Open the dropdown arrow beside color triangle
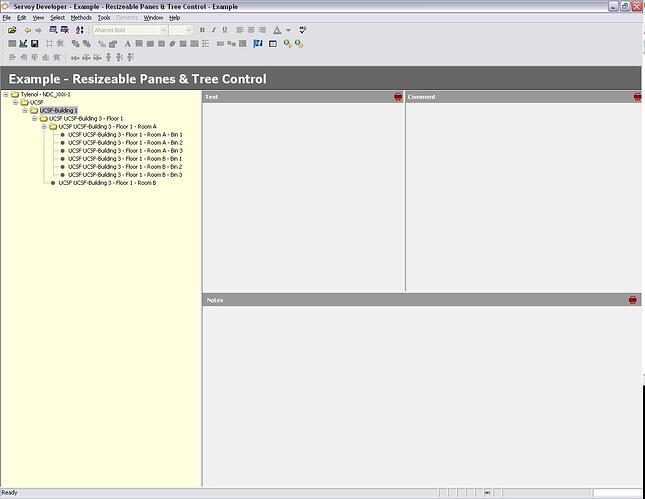The image size is (645, 499). [x=288, y=30]
